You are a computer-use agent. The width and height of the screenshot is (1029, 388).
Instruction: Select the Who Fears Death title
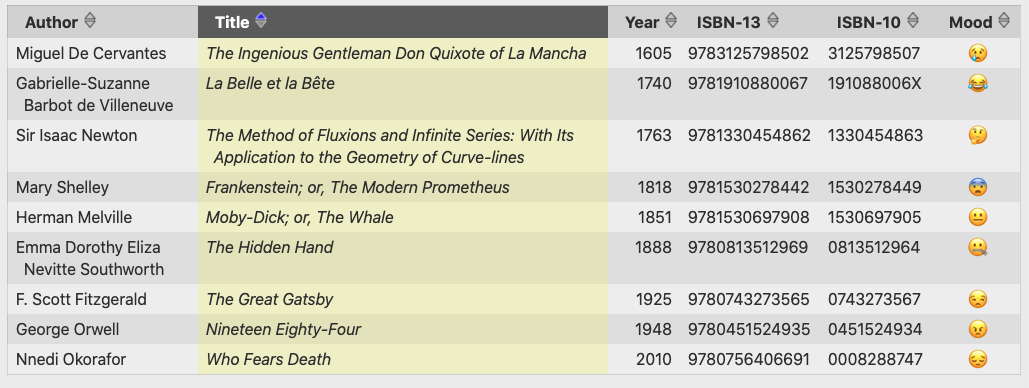pyautogui.click(x=268, y=360)
